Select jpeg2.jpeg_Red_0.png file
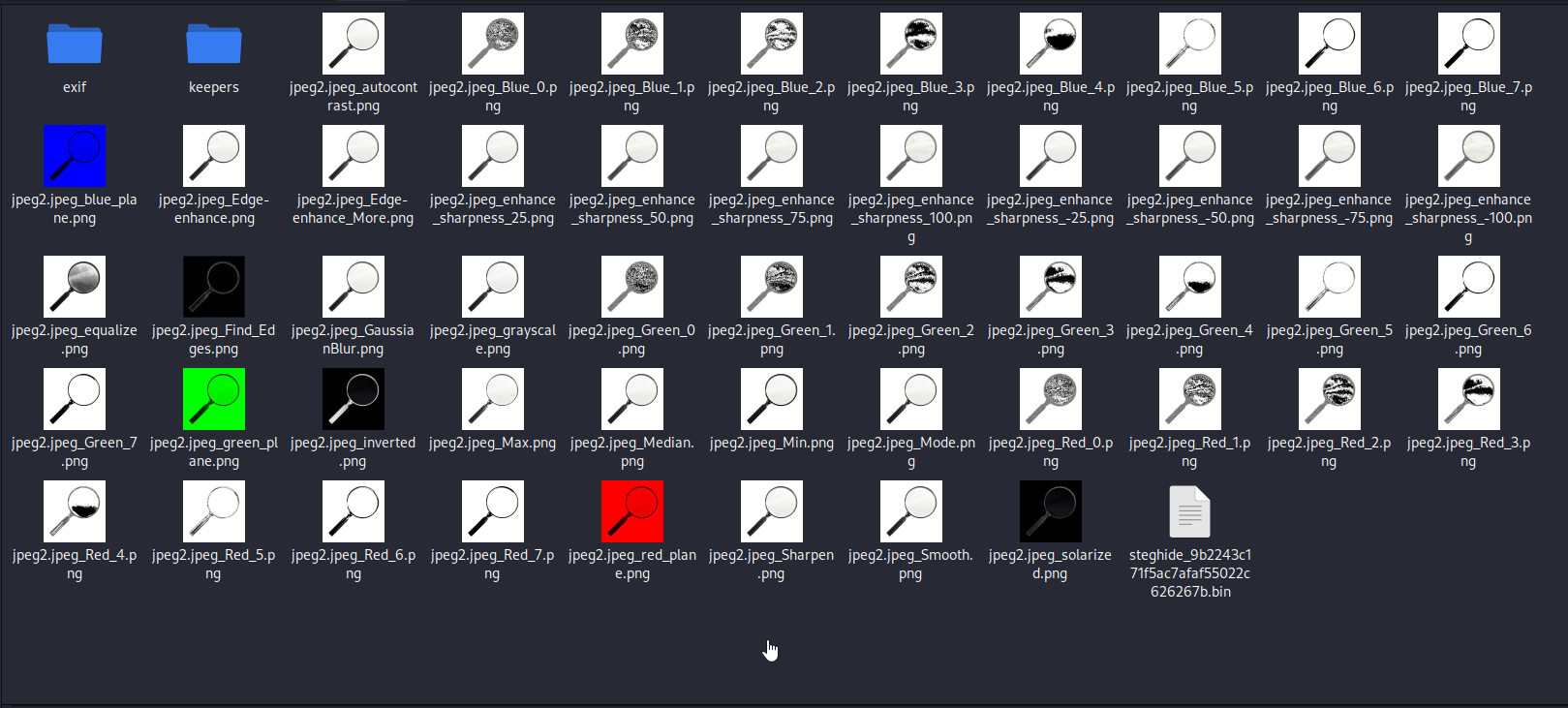This screenshot has width=1568, height=708. (1051, 399)
